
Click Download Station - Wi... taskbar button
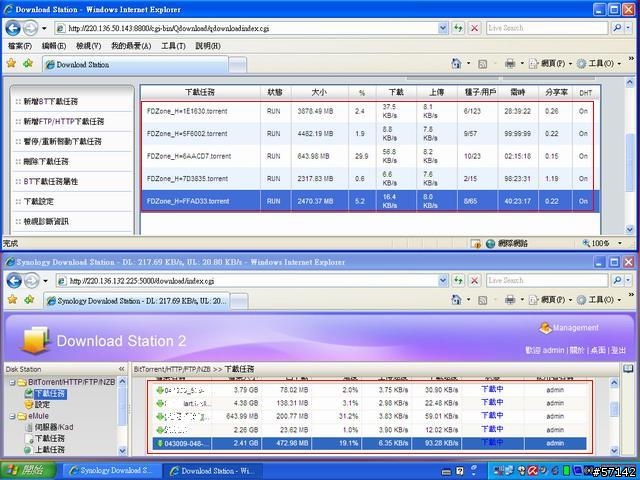(x=213, y=471)
